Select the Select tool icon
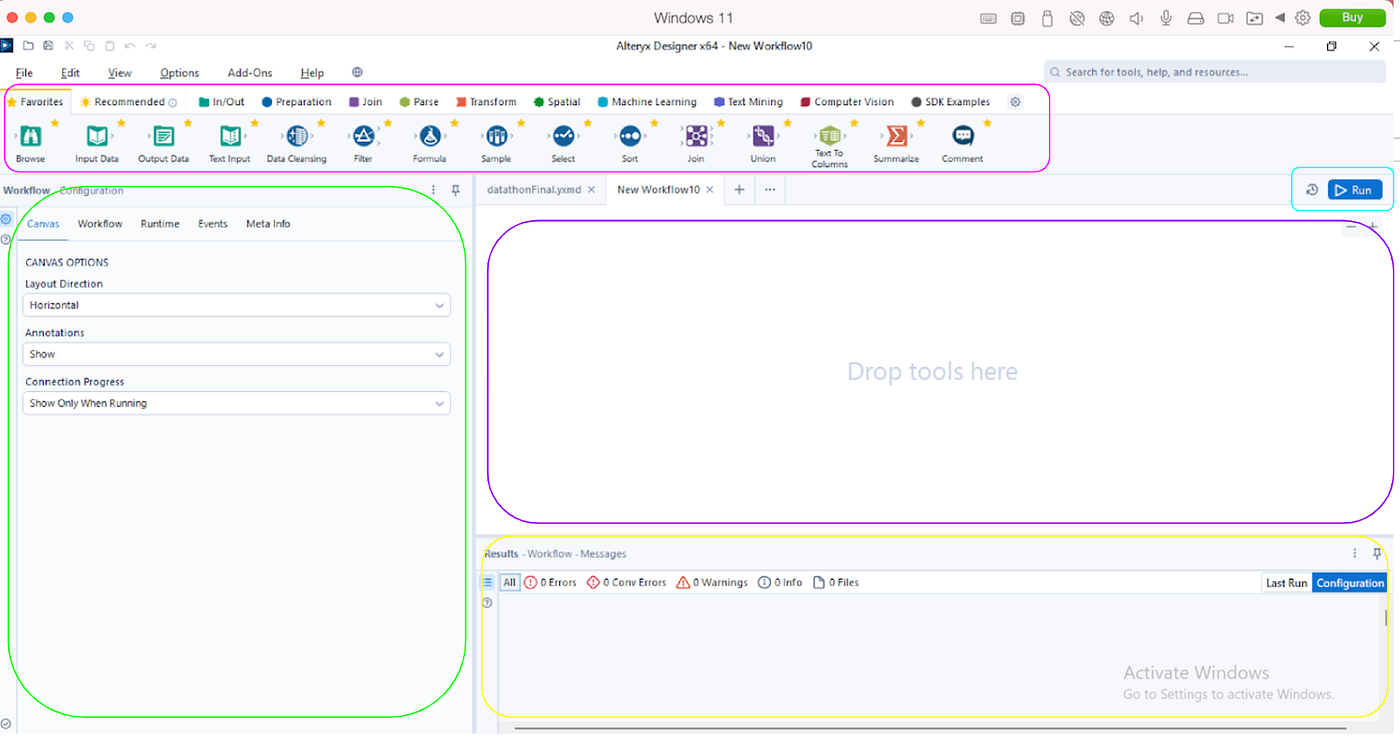This screenshot has height=738, width=1400. 563,137
